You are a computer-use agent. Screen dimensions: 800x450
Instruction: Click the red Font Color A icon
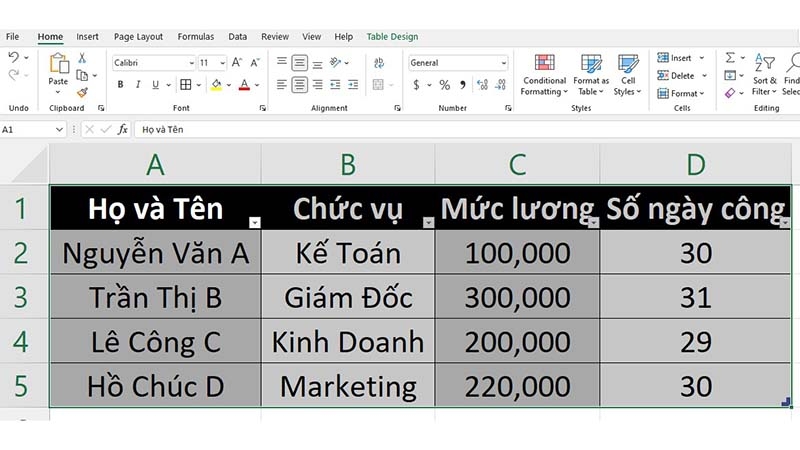point(244,85)
